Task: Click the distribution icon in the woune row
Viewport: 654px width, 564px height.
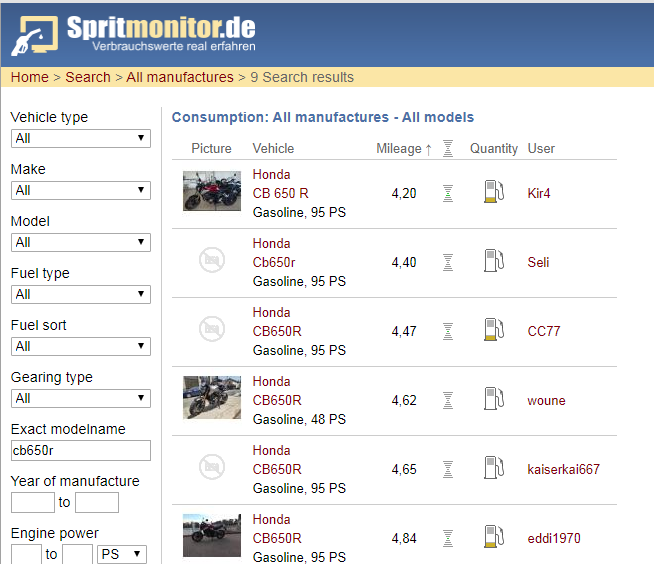Action: [448, 400]
